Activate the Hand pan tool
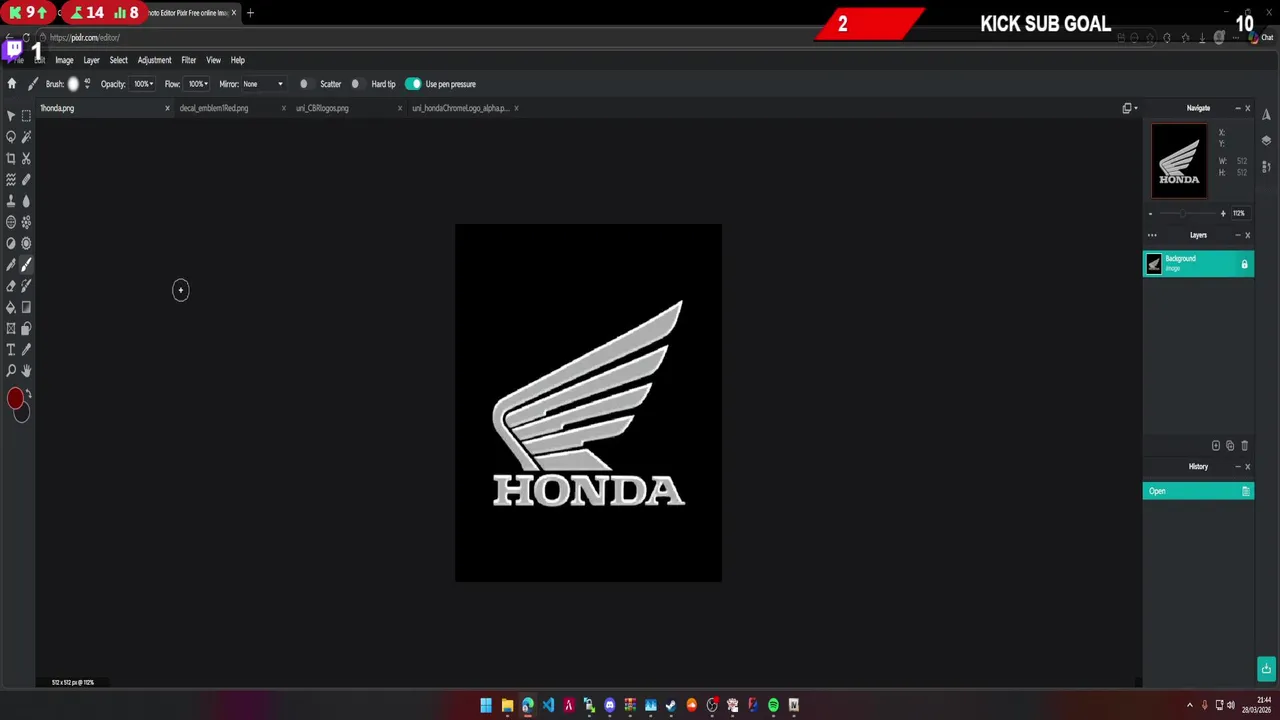The width and height of the screenshot is (1280, 720). pyautogui.click(x=26, y=371)
